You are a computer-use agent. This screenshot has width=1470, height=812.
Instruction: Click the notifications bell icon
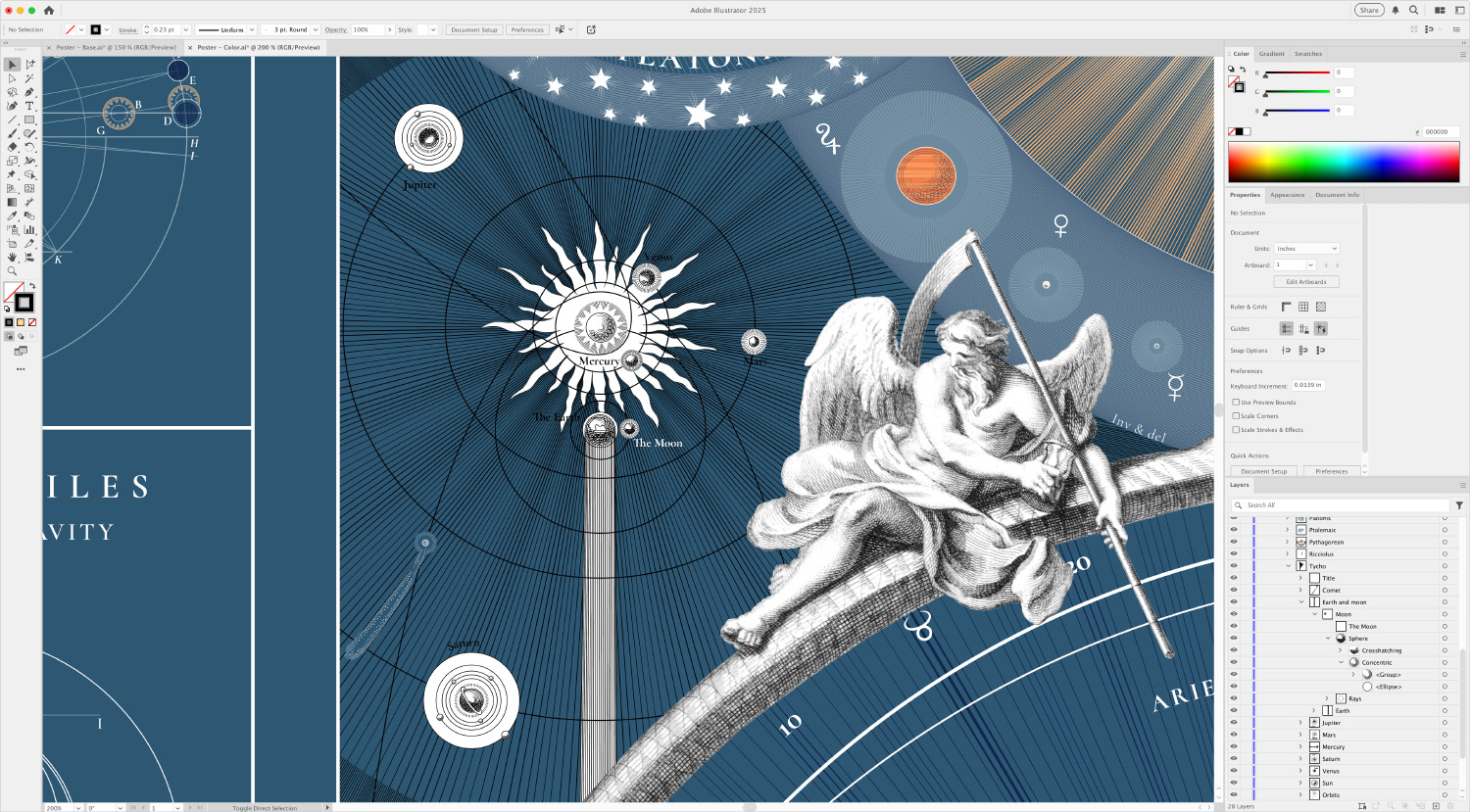(x=1396, y=10)
